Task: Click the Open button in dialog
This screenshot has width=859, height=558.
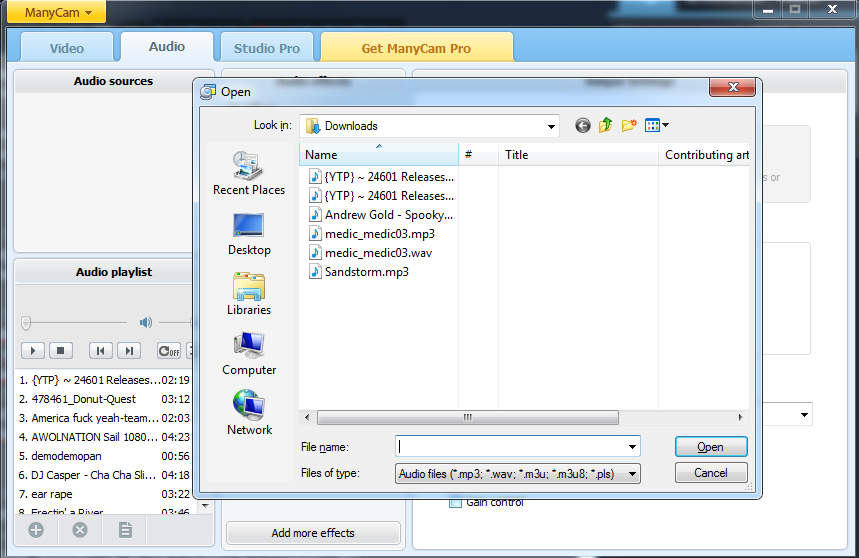Action: pyautogui.click(x=711, y=447)
